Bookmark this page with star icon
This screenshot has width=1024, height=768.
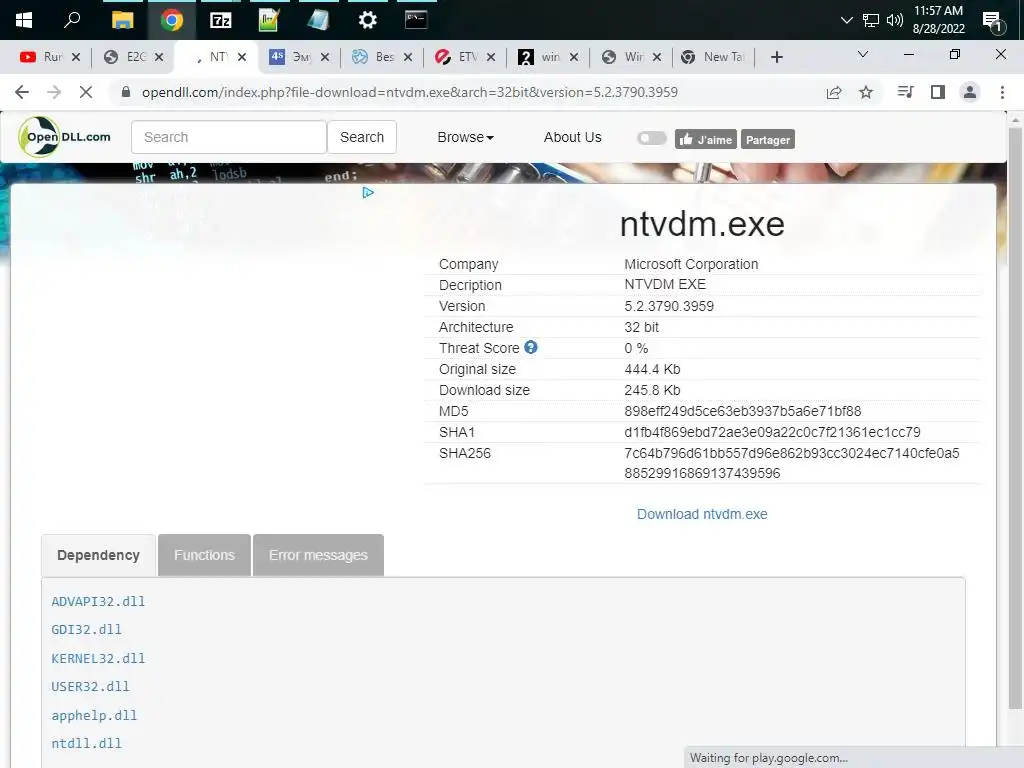click(866, 92)
